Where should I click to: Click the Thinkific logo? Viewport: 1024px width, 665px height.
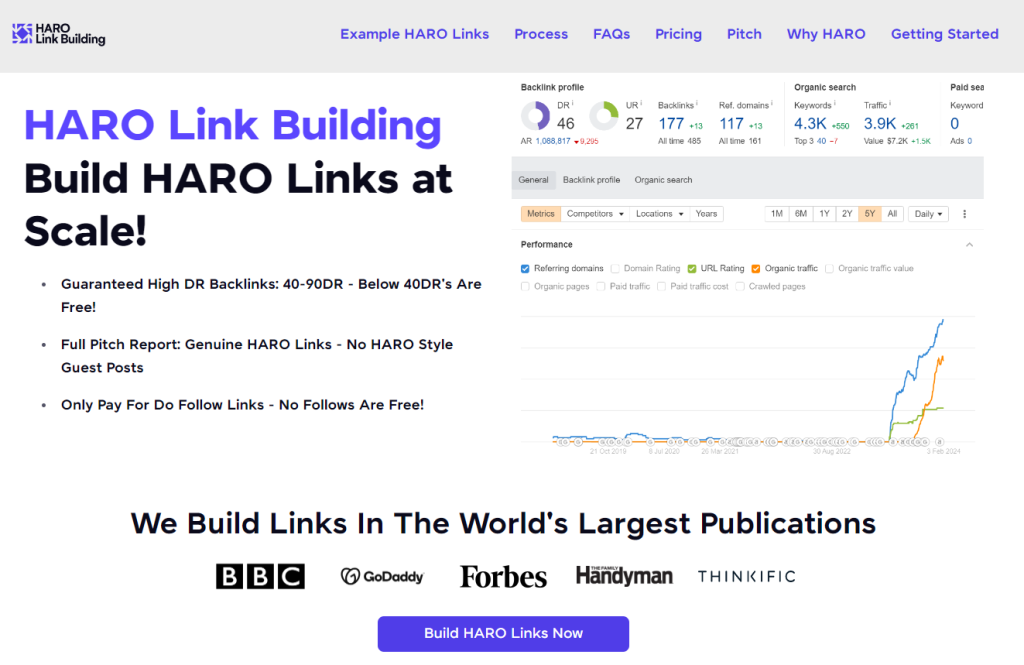(x=746, y=577)
